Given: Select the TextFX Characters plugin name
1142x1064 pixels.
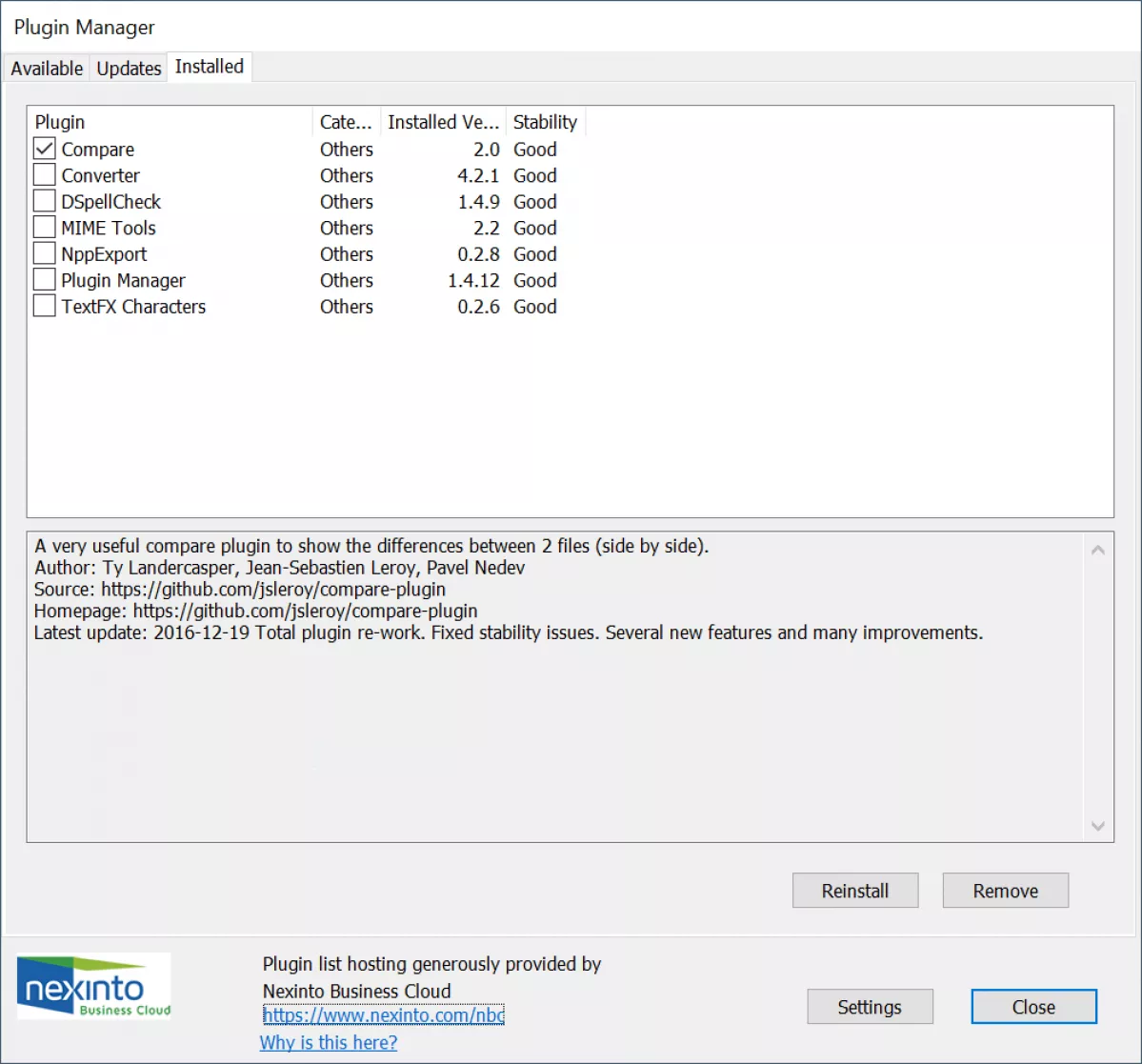Looking at the screenshot, I should [133, 307].
